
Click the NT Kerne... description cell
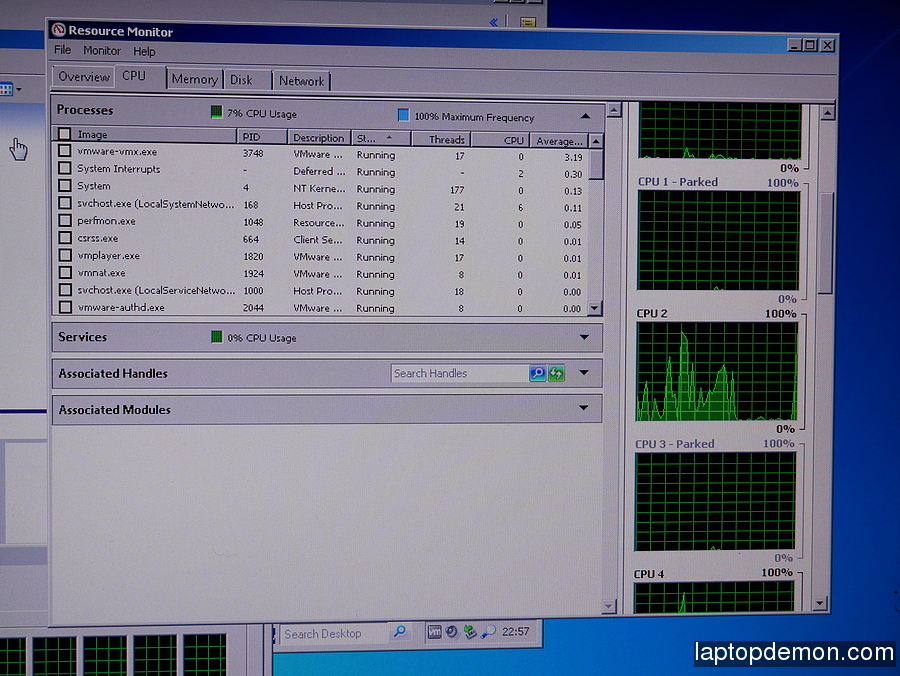click(x=320, y=188)
